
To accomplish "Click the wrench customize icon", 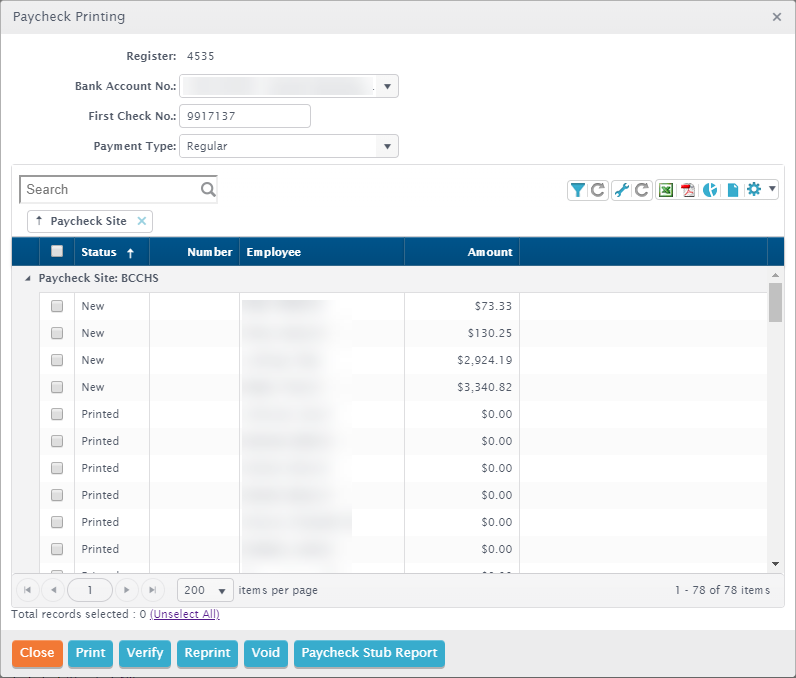I will tap(621, 190).
